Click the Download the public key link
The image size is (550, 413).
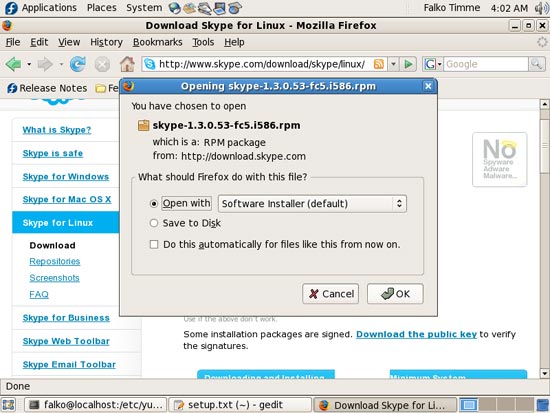tap(416, 334)
